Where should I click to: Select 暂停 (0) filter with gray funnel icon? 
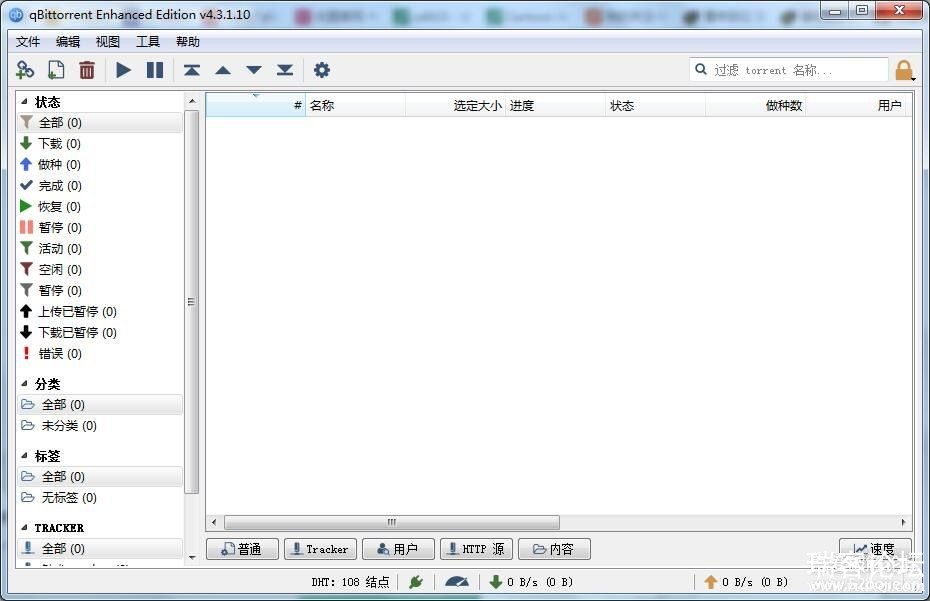pos(100,290)
